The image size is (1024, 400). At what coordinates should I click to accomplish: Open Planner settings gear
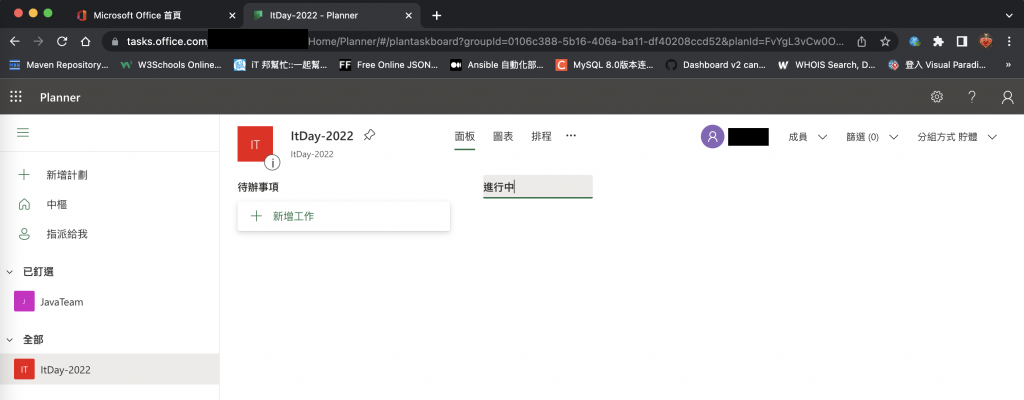pyautogui.click(x=936, y=97)
